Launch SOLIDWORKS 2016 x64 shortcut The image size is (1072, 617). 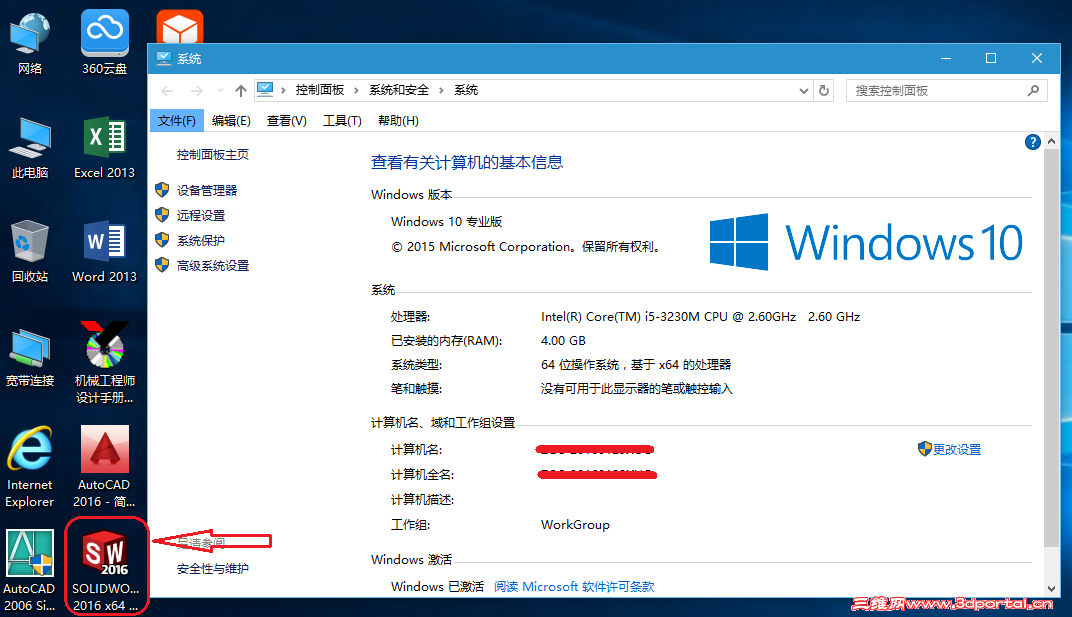click(106, 570)
